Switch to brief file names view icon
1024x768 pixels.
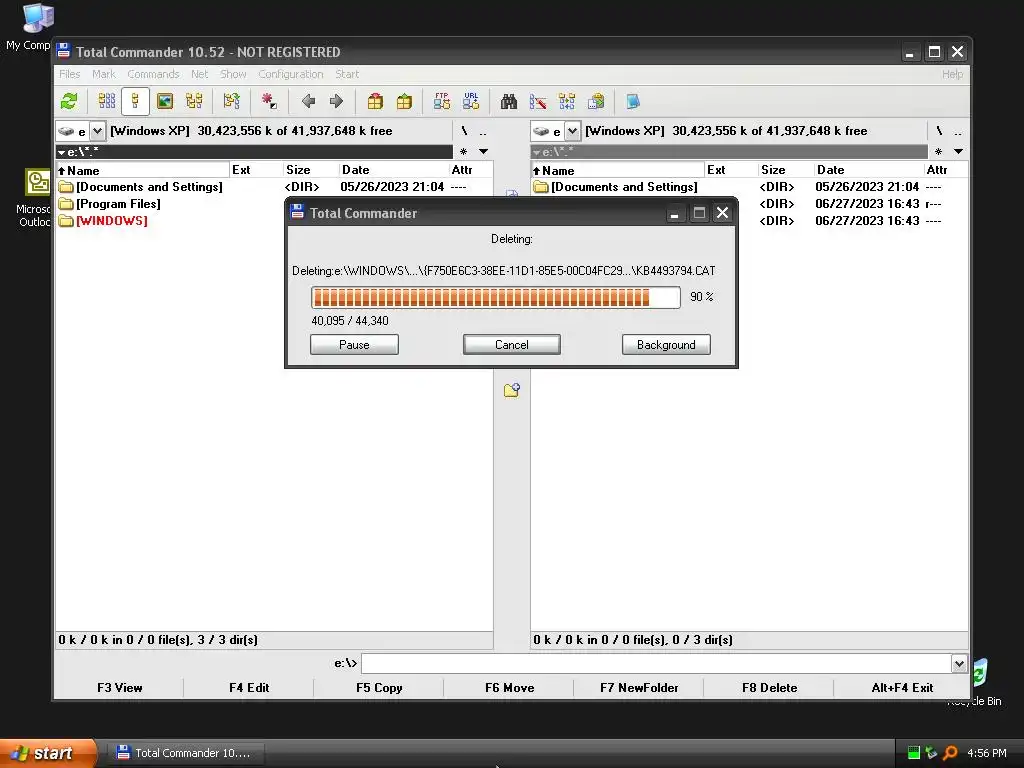[x=106, y=101]
